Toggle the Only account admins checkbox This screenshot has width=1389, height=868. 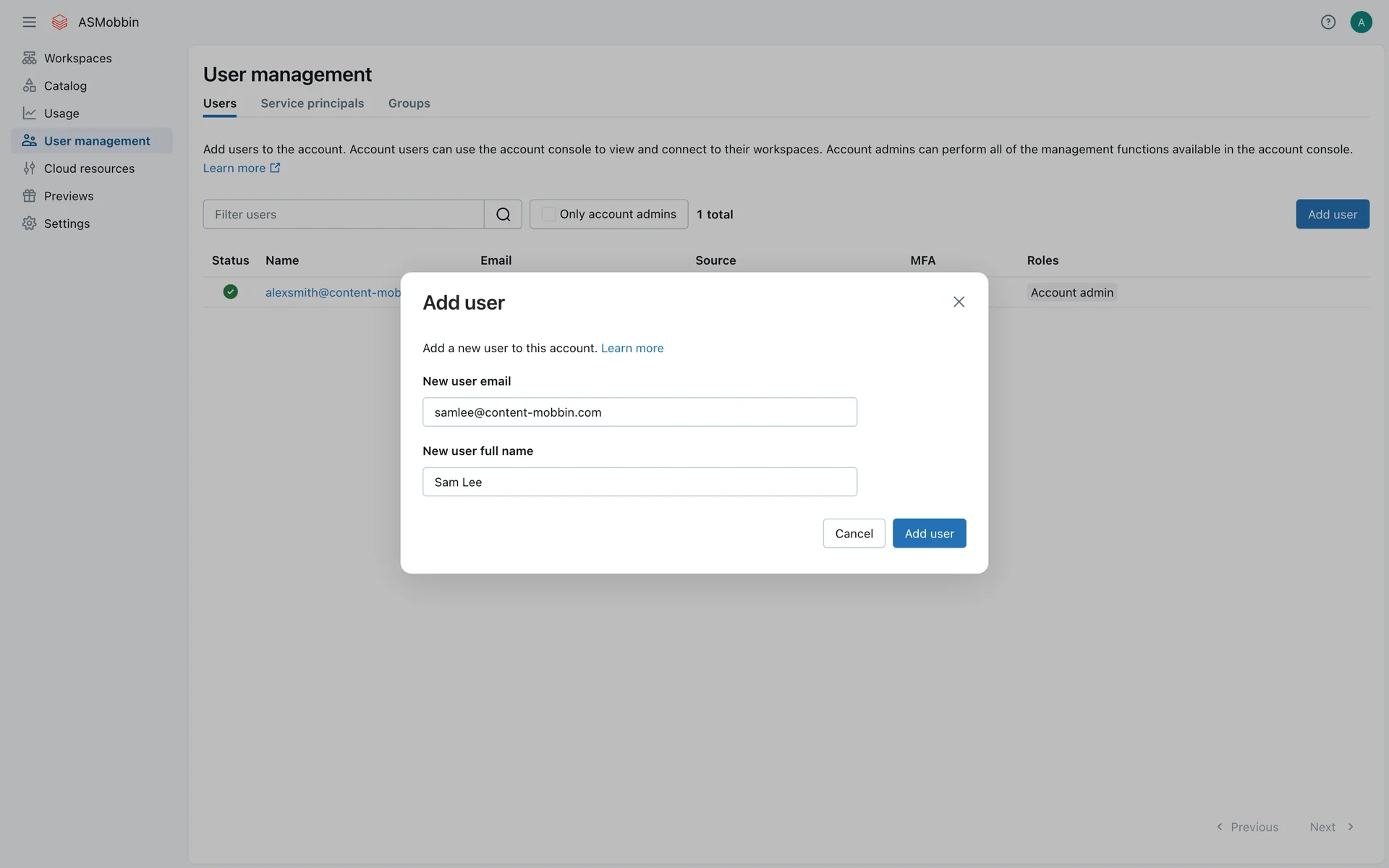549,214
